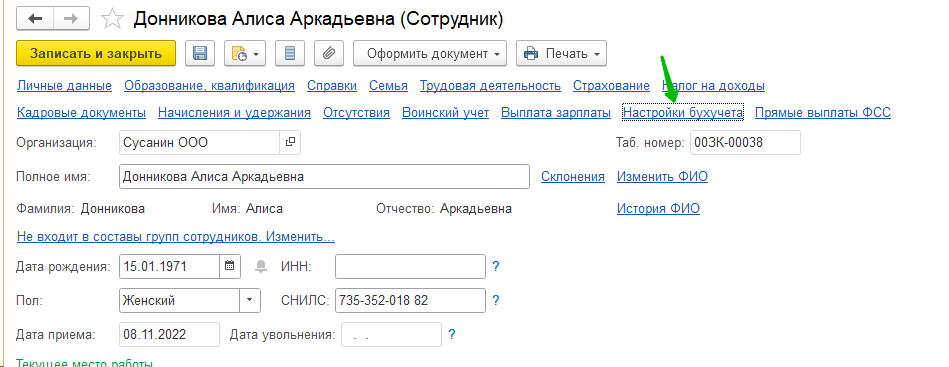Click the question mark next to СНИЛС
Viewport: 949px width, 367px height.
coord(496,300)
